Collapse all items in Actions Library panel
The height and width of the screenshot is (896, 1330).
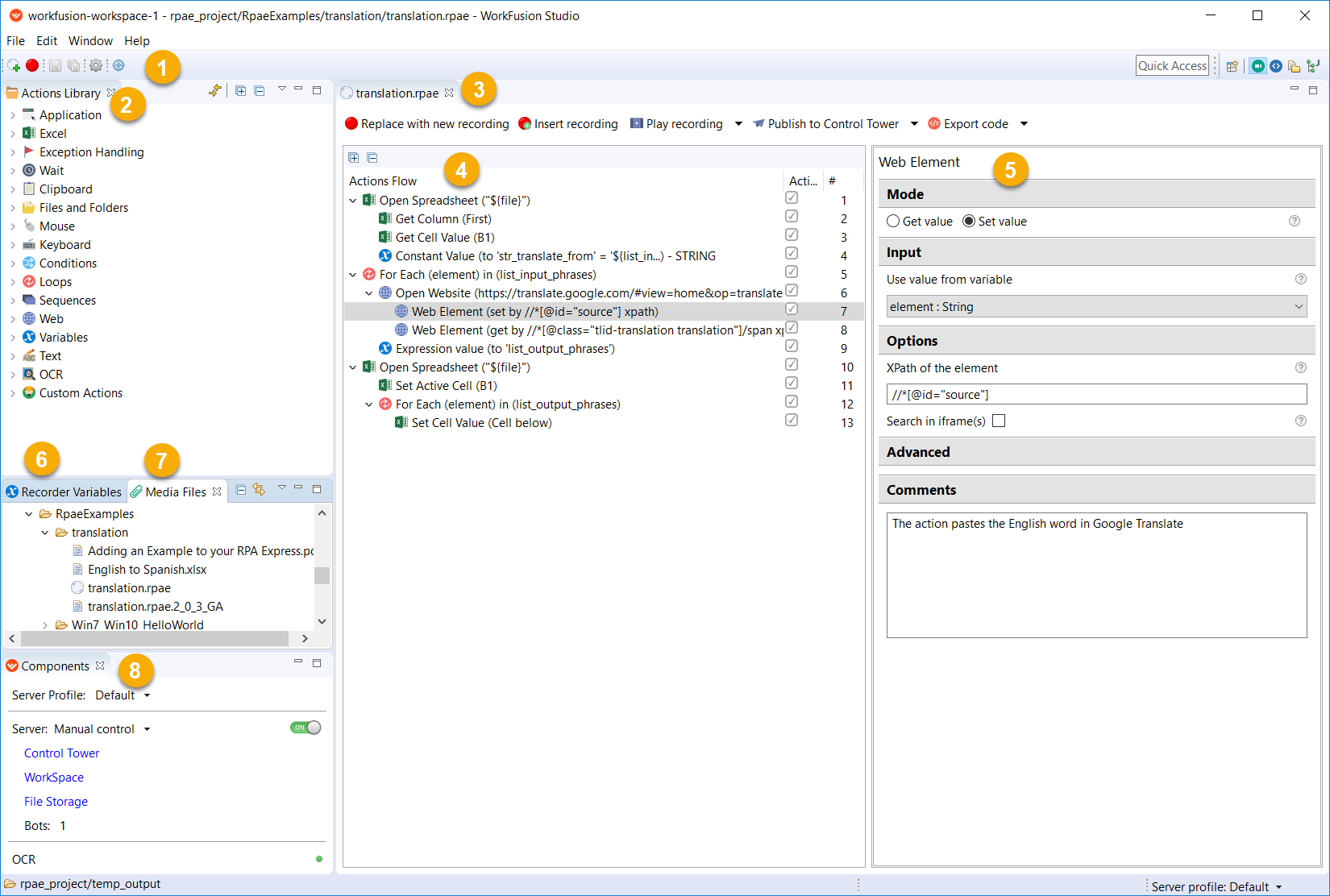tap(260, 91)
